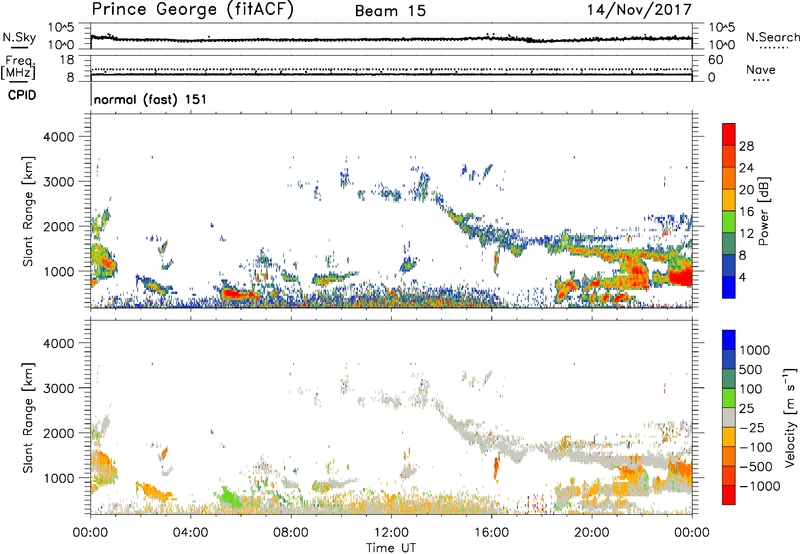The image size is (800, 554).
Task: Click "Slant Range [km]" label of velocity panel
Action: pyautogui.click(x=28, y=417)
